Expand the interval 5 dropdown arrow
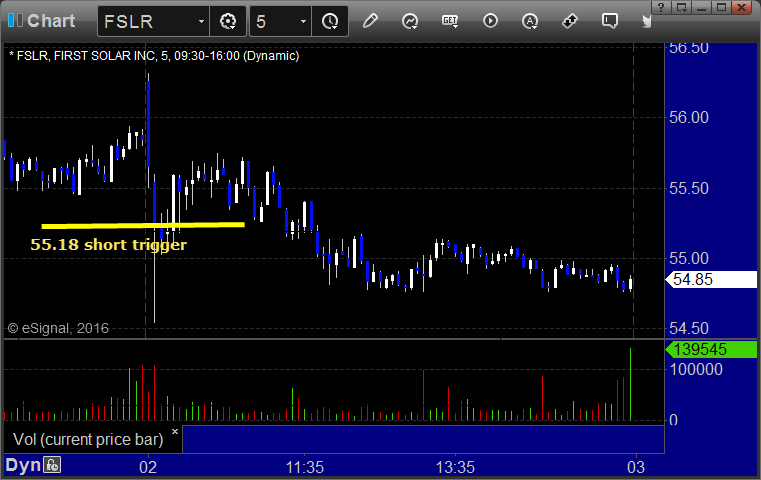This screenshot has width=761, height=480. click(303, 21)
